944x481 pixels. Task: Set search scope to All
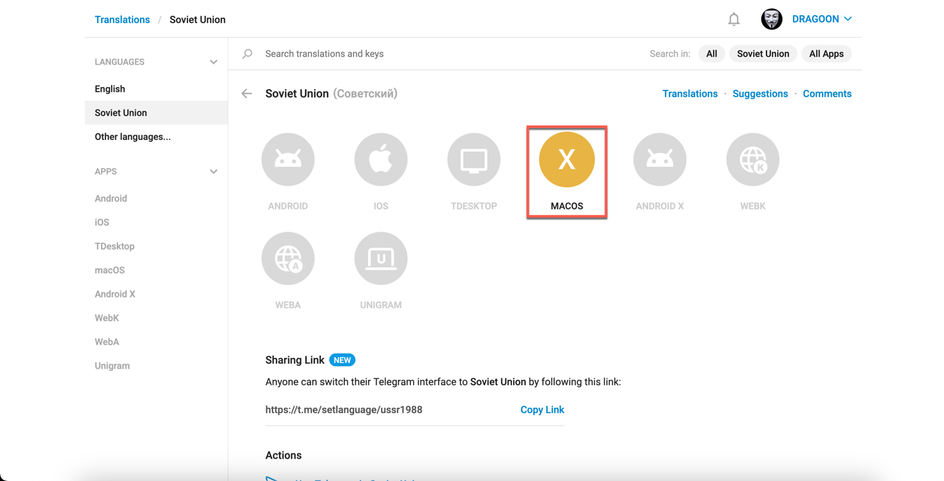712,54
